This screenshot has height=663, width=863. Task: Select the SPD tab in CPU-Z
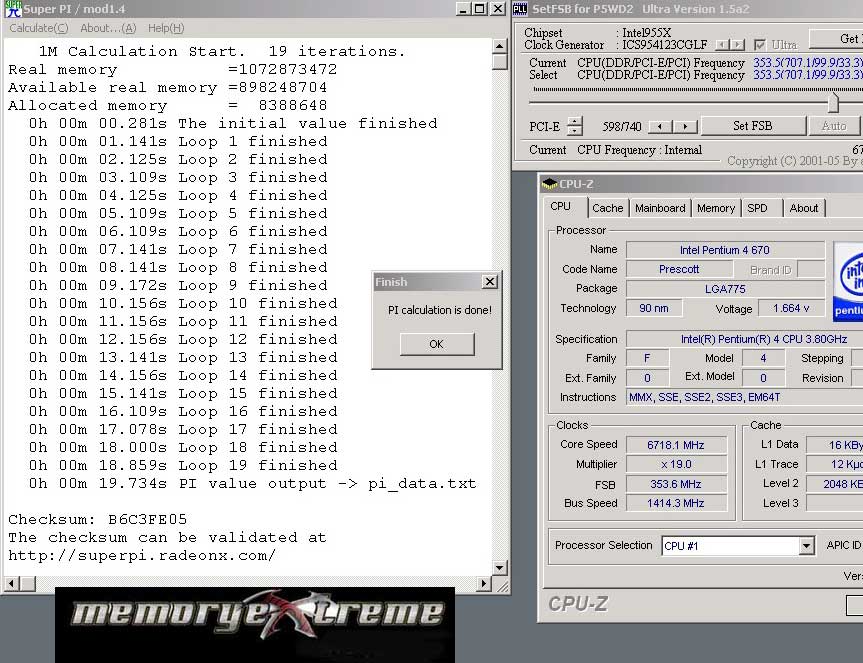(x=757, y=208)
